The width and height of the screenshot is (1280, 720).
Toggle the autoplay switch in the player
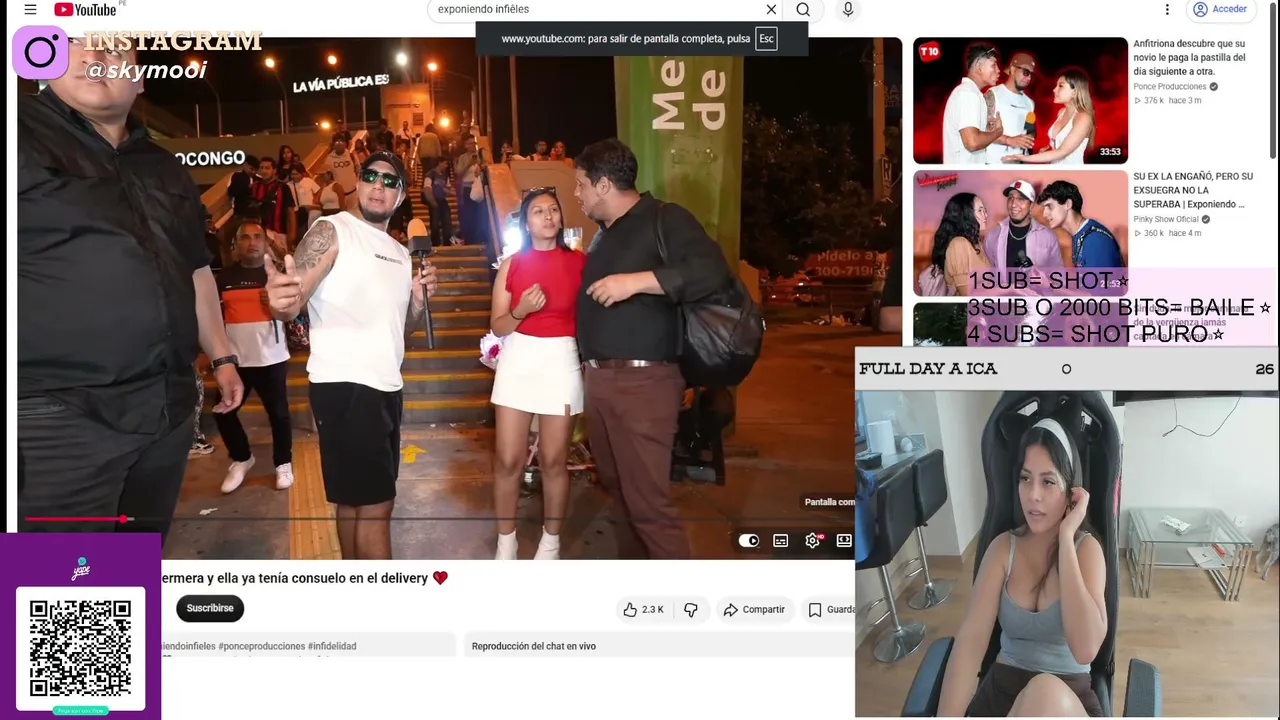coord(749,541)
